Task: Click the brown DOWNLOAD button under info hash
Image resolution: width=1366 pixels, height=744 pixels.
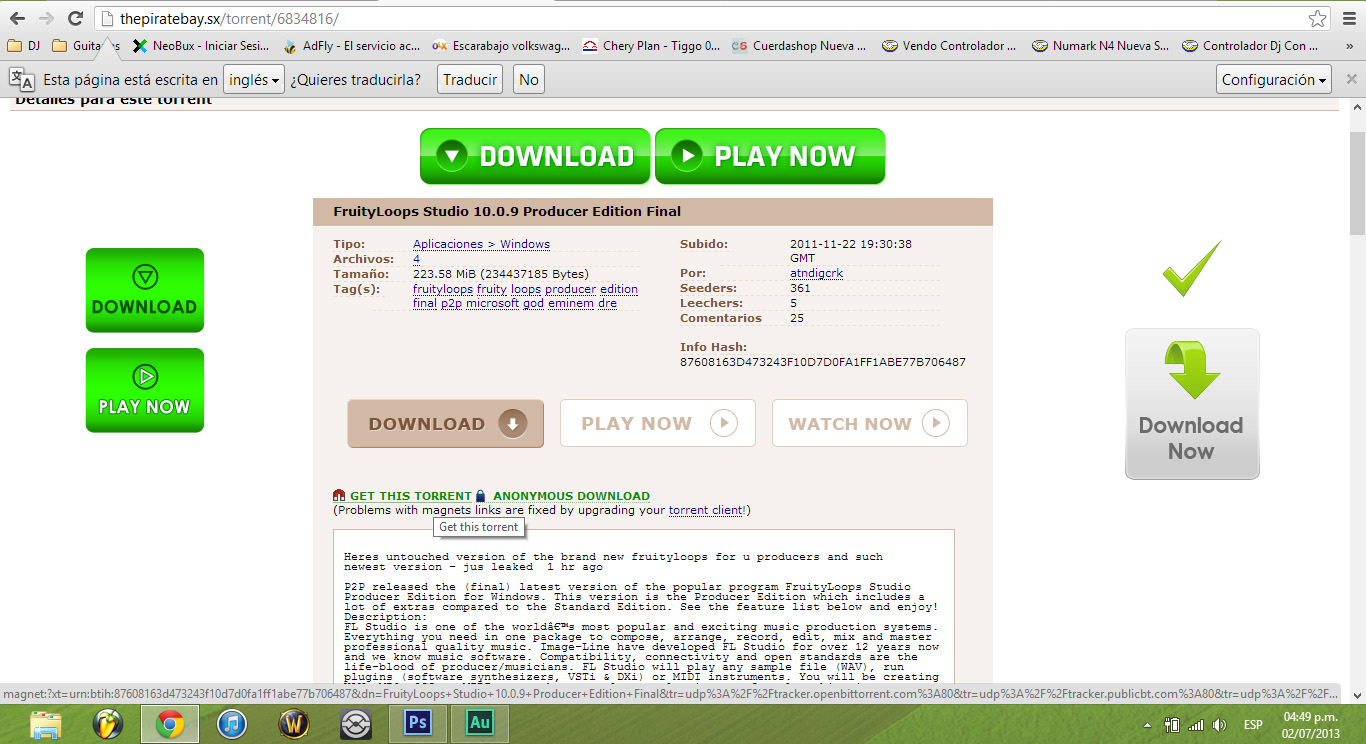Action: tap(446, 424)
